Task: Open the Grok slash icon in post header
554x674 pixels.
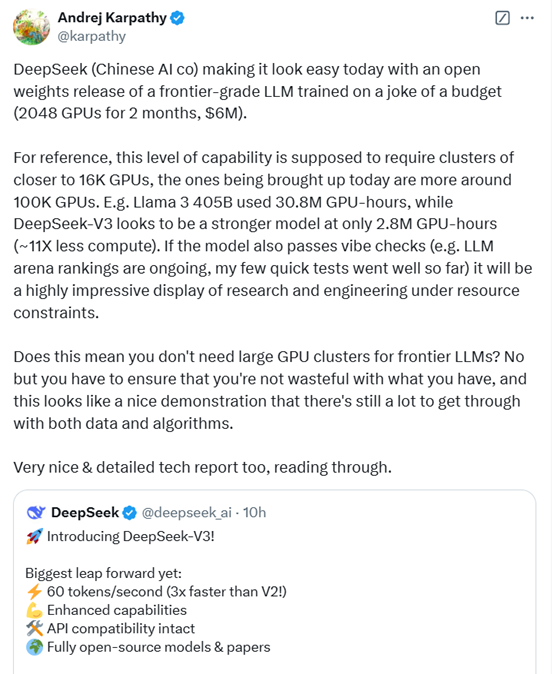Action: coord(502,18)
